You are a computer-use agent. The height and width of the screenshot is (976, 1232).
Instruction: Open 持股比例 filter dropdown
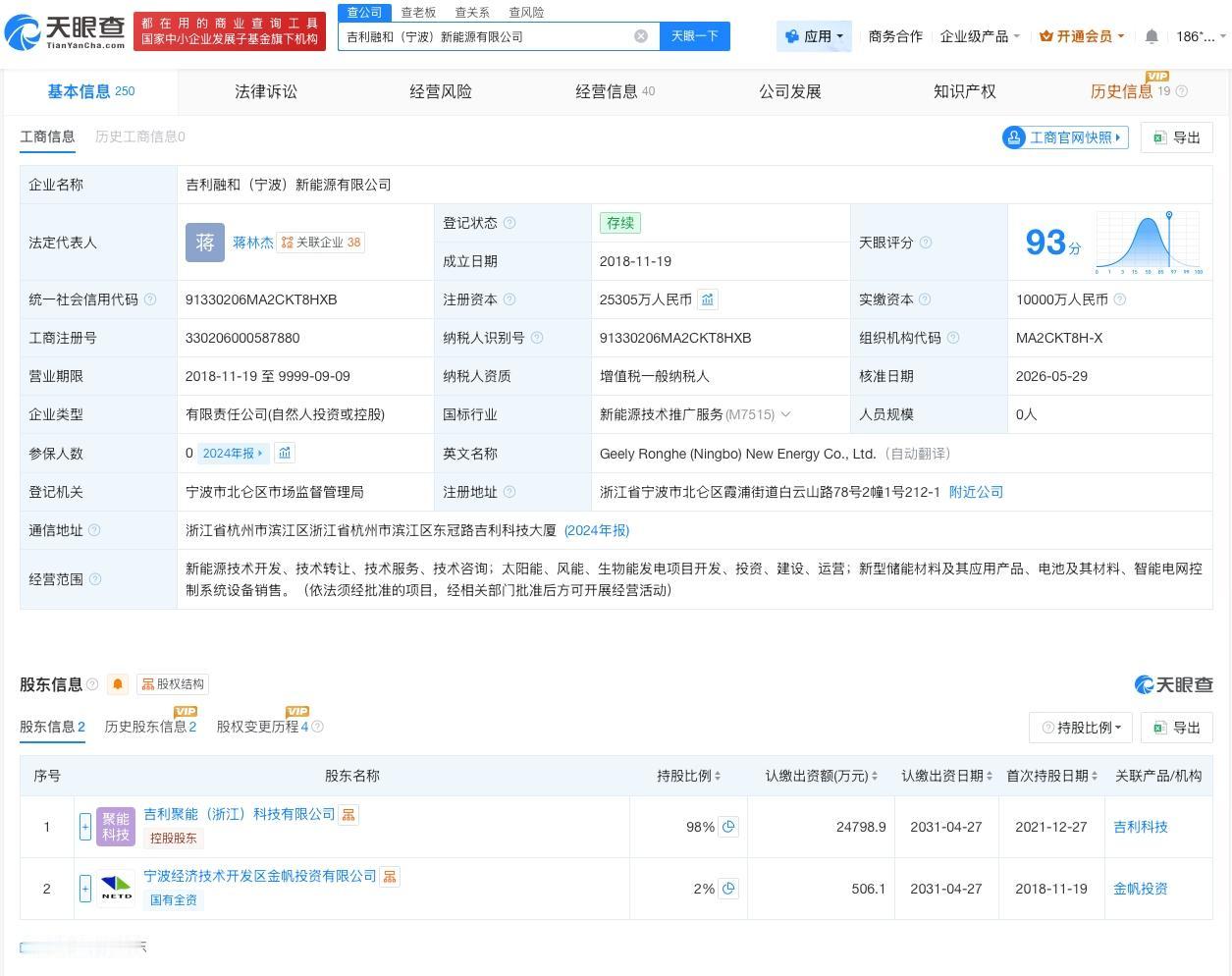(x=1081, y=728)
